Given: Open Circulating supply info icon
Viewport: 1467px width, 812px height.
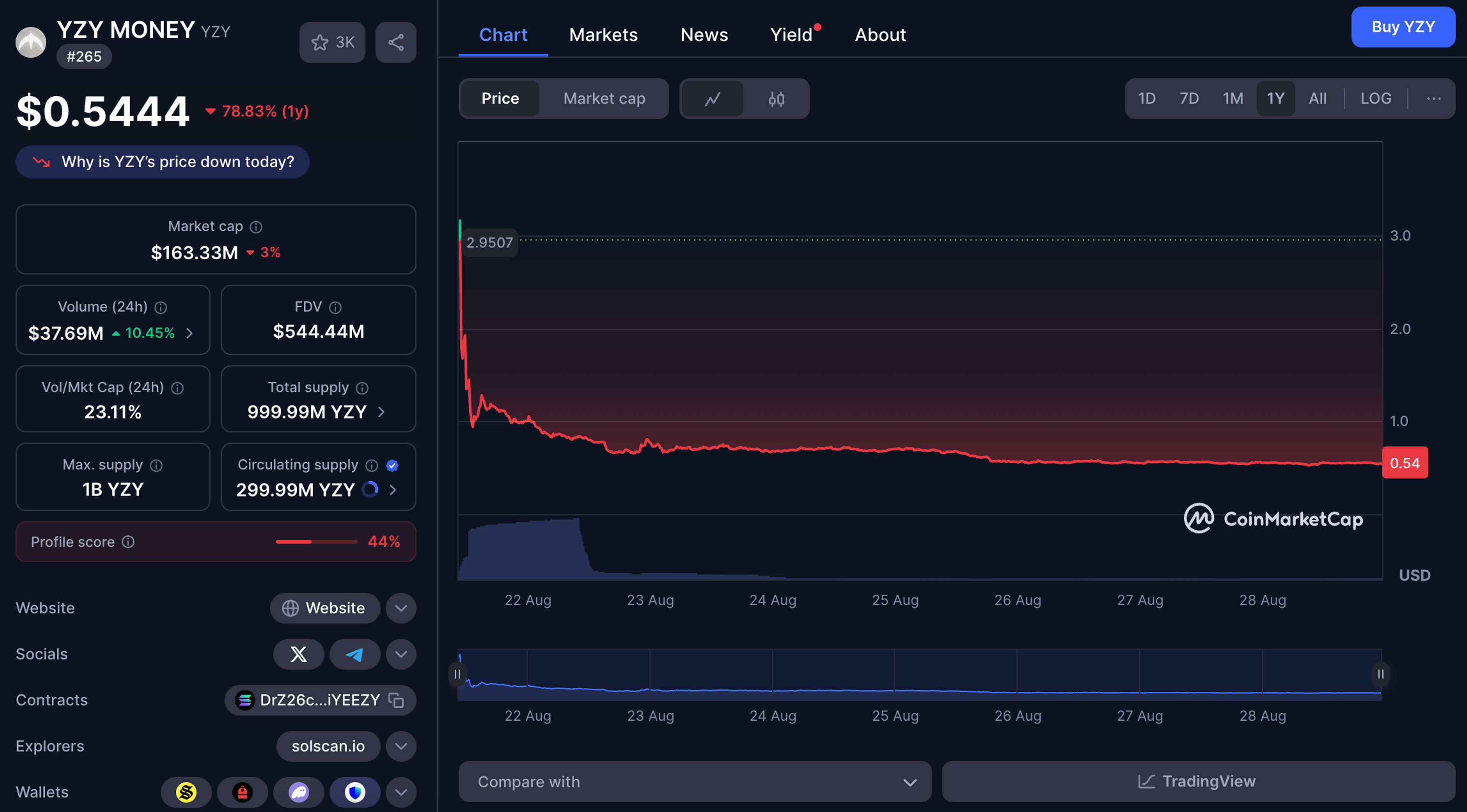Looking at the screenshot, I should click(x=372, y=466).
